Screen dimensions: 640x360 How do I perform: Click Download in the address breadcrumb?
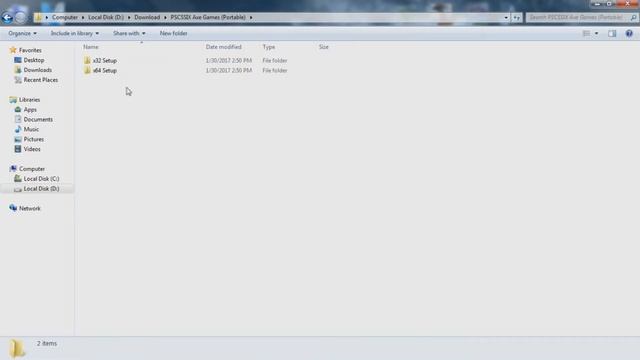[x=147, y=18]
